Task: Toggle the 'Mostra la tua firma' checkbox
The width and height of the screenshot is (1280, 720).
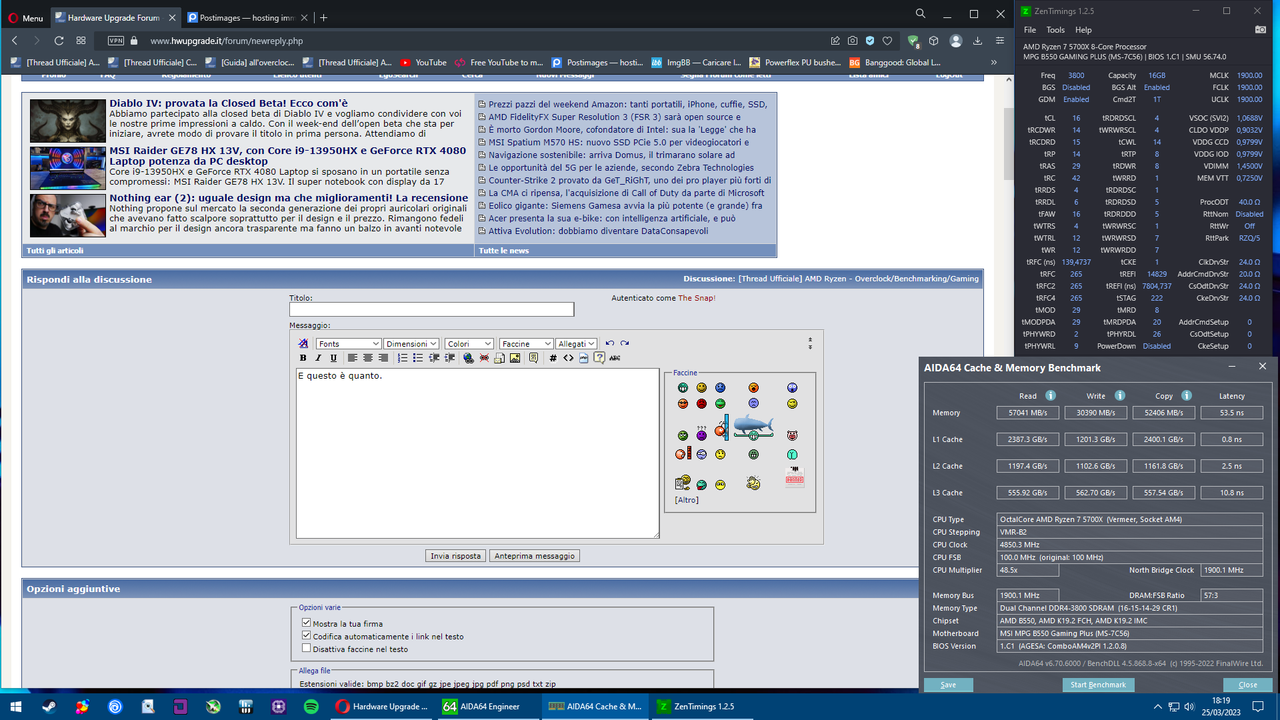Action: click(307, 623)
